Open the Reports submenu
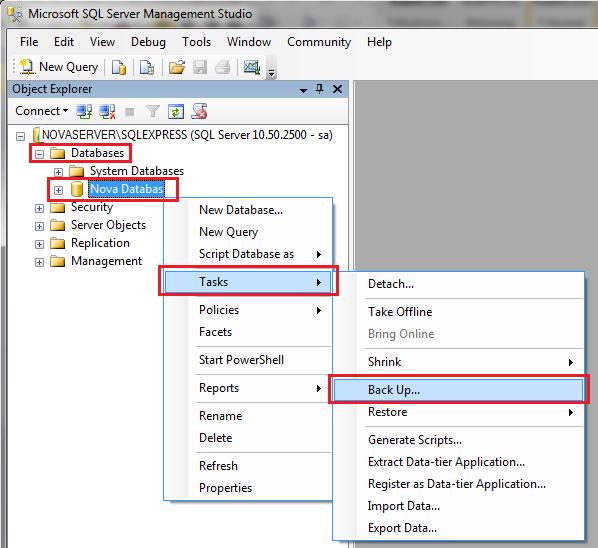Viewport: 598px width, 548px height. [x=248, y=388]
